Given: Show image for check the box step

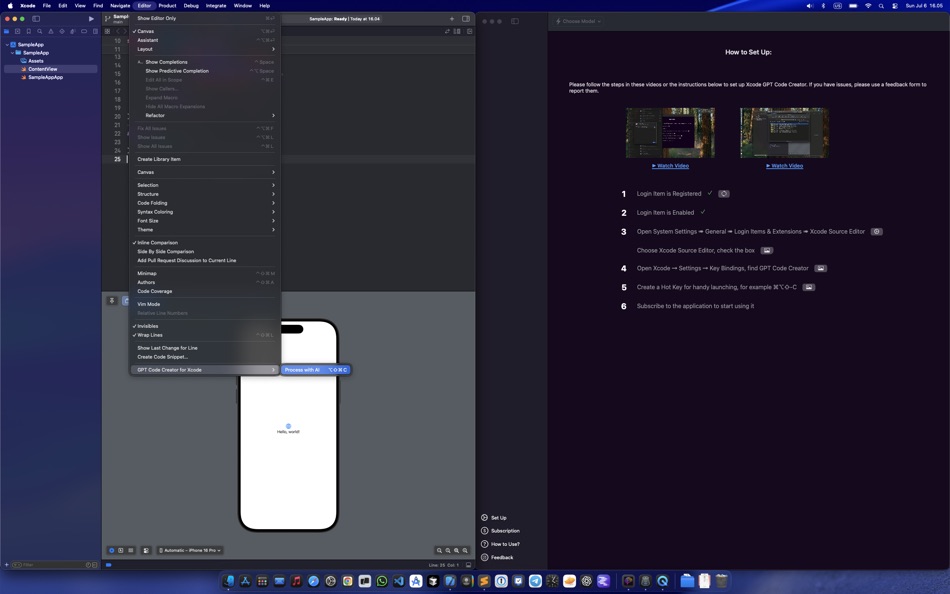Looking at the screenshot, I should coord(766,250).
